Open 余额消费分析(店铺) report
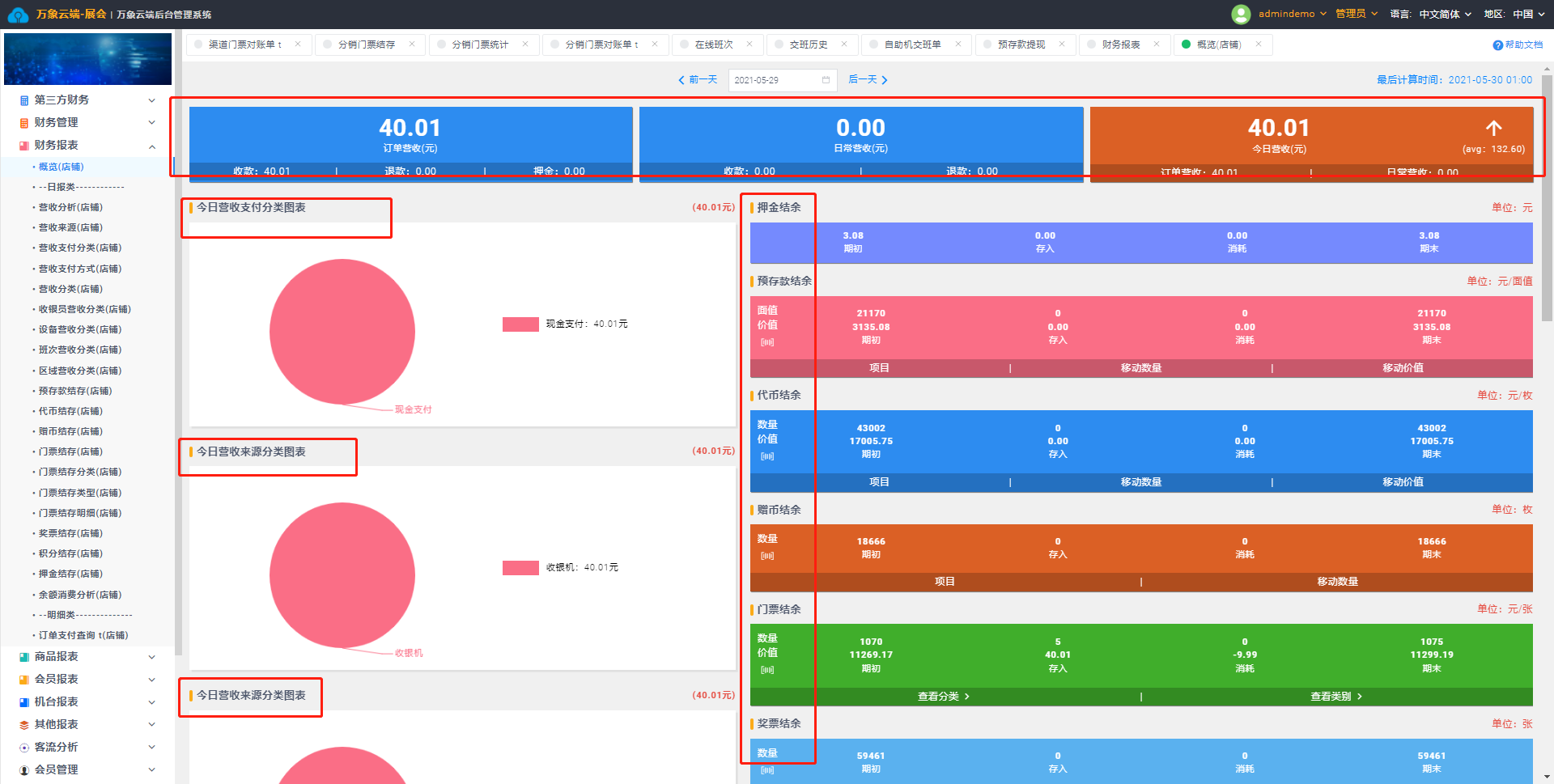Image resolution: width=1554 pixels, height=784 pixels. pyautogui.click(x=80, y=595)
